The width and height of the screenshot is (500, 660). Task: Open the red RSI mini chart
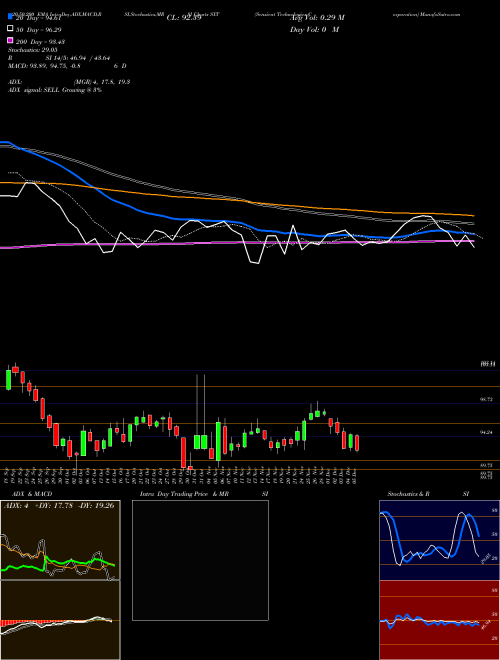click(x=439, y=620)
